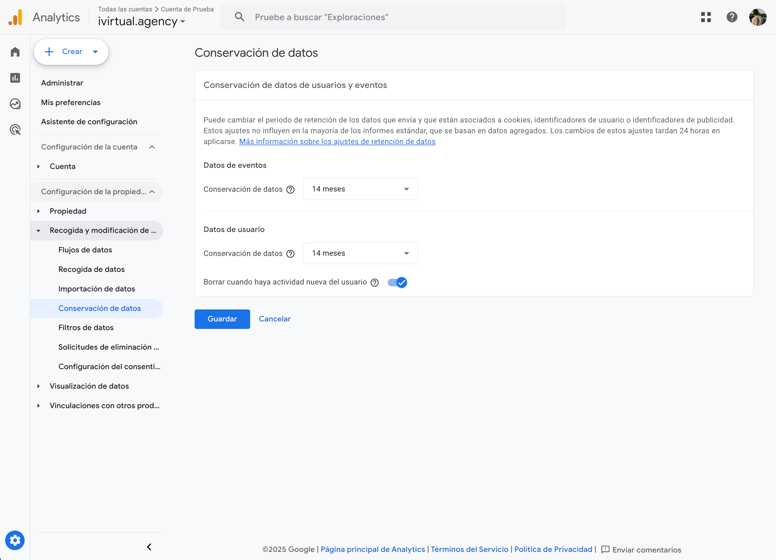The width and height of the screenshot is (776, 560).
Task: Collapse the sidebar with the chevron arrow
Action: point(149,547)
